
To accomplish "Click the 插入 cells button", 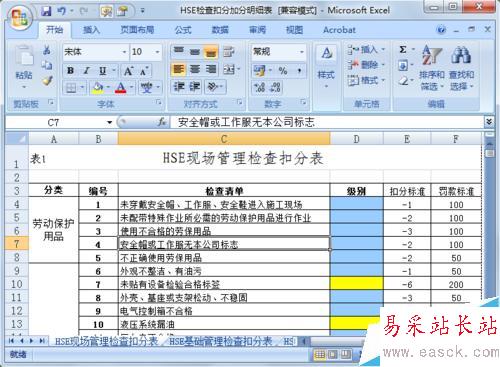I will [x=366, y=50].
